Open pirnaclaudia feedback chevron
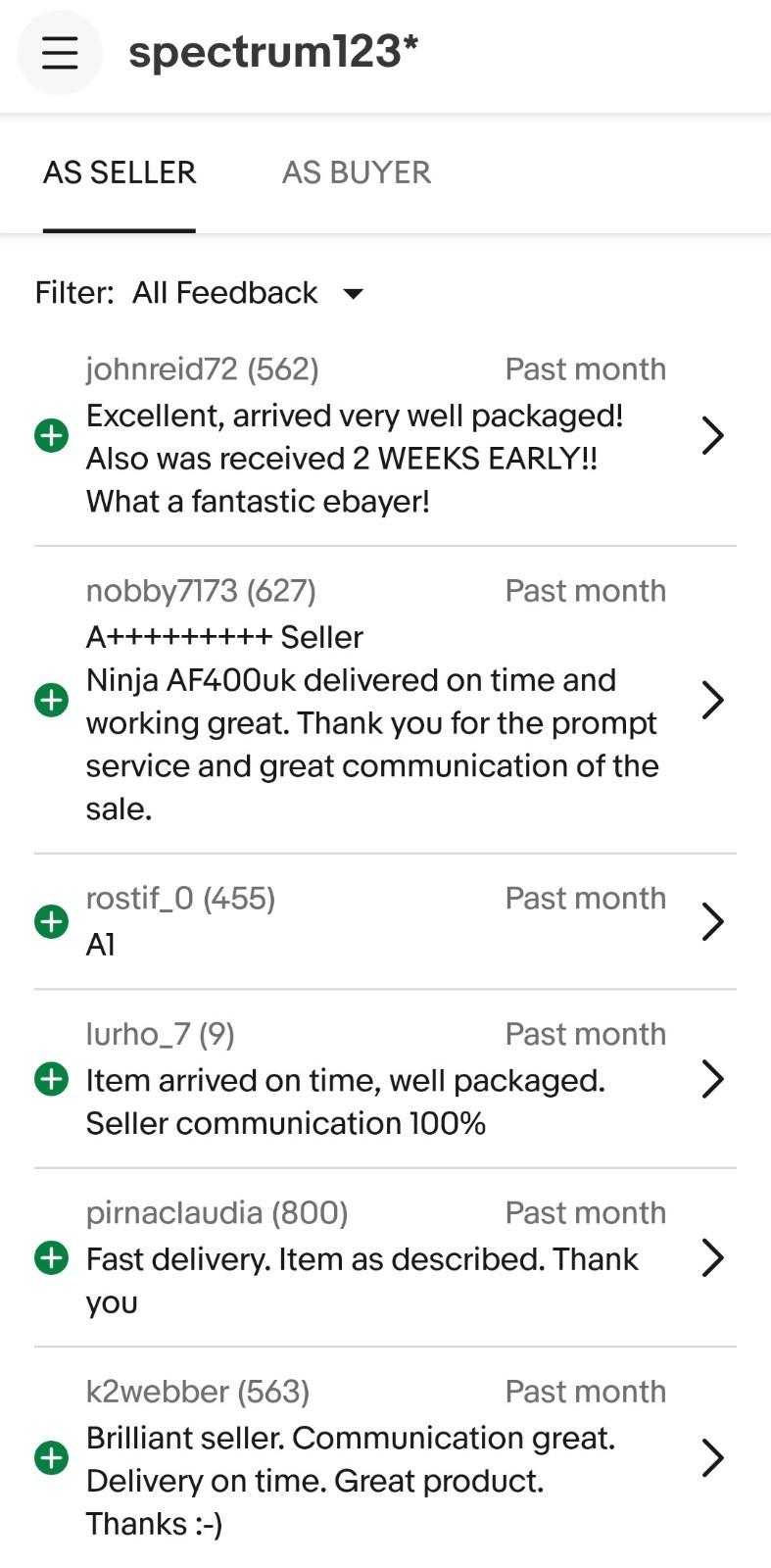Image resolution: width=771 pixels, height=1568 pixels. pyautogui.click(x=713, y=1257)
